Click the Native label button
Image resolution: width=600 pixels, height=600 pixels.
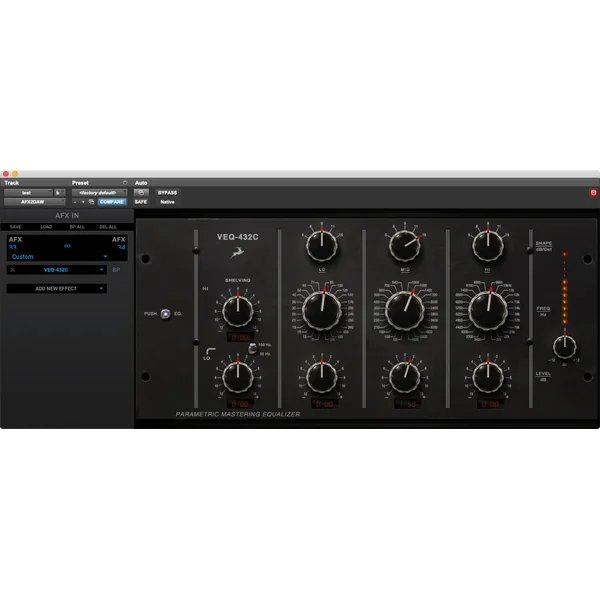pyautogui.click(x=167, y=202)
